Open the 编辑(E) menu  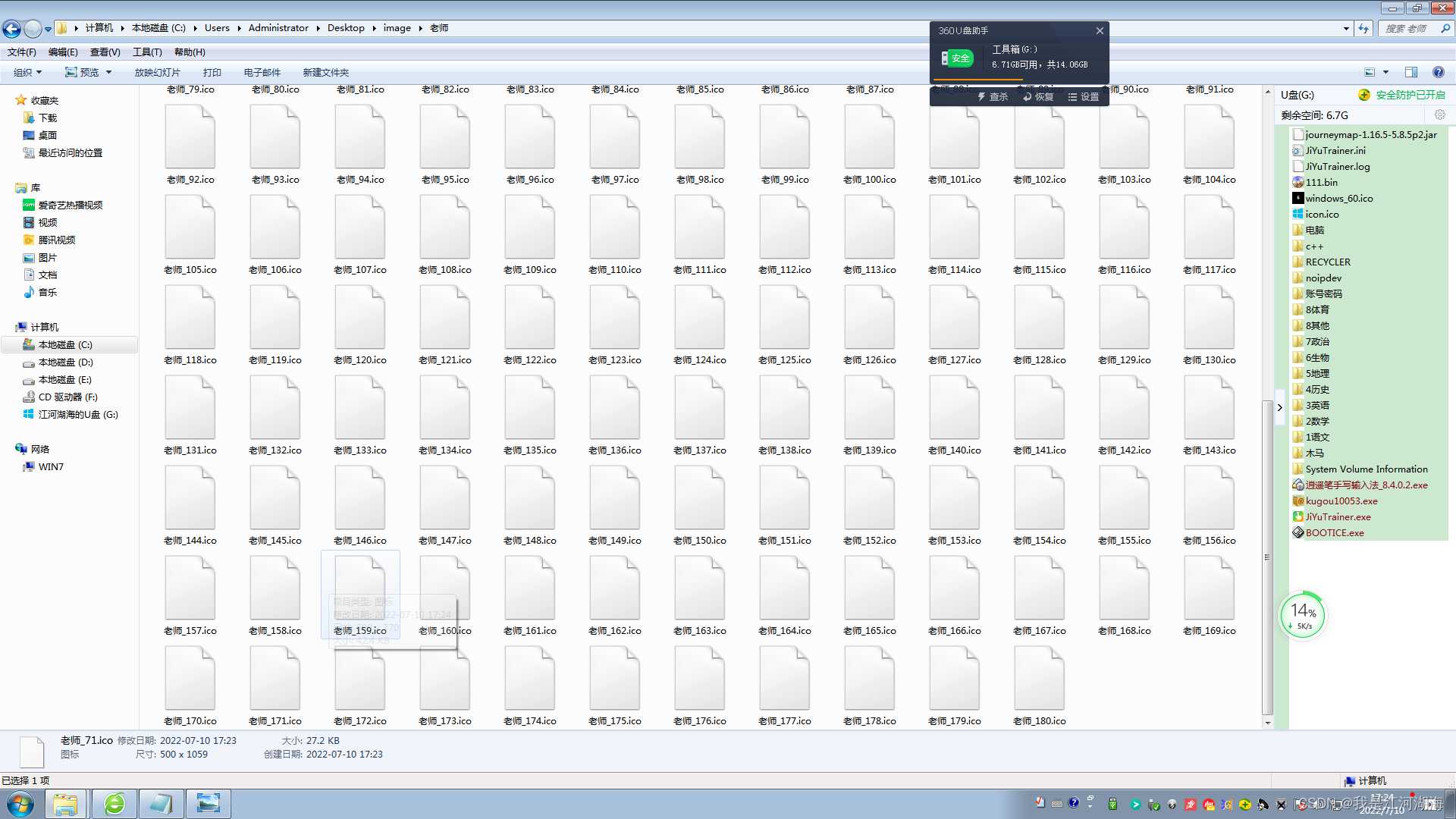pyautogui.click(x=63, y=52)
